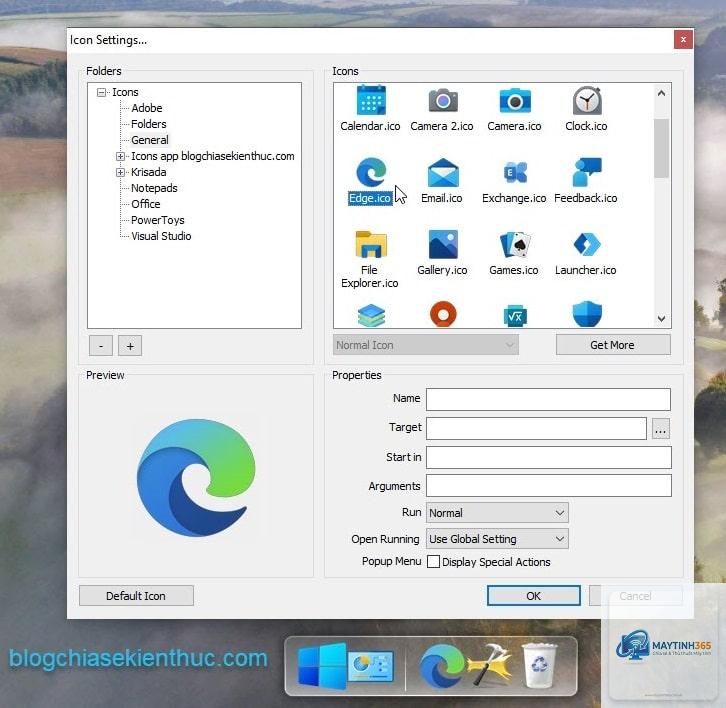Click the Name input field
This screenshot has height=708, width=726.
pyautogui.click(x=548, y=400)
